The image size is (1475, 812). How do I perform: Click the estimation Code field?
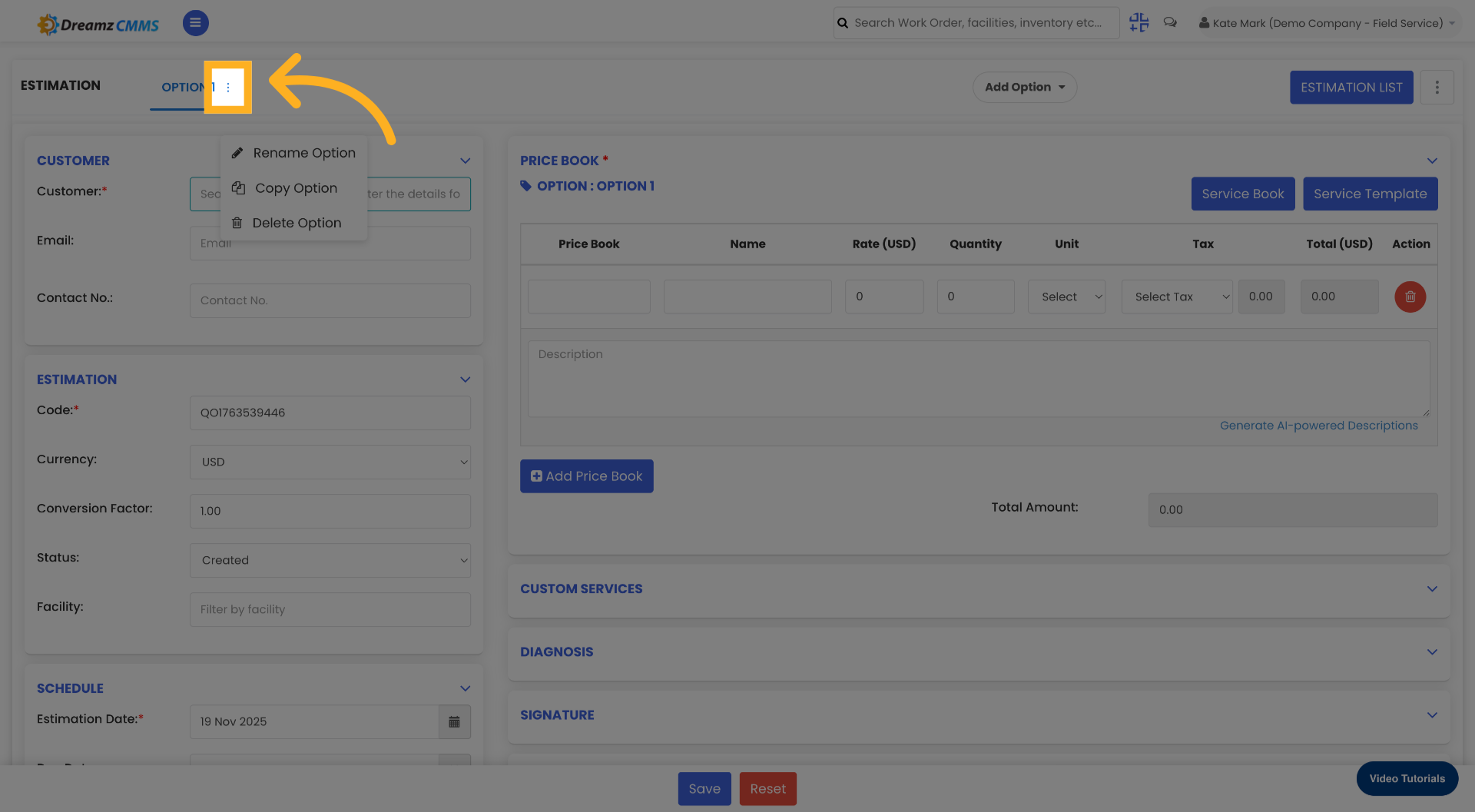point(330,413)
